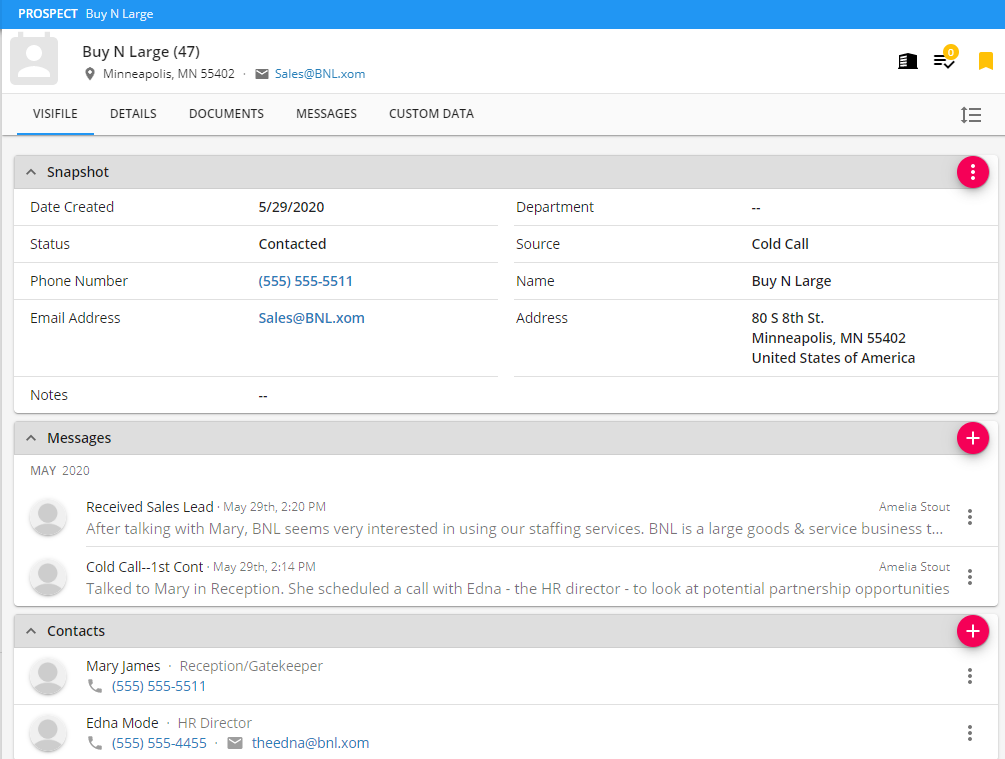
Task: Add a new contact with pink plus button
Action: (972, 631)
